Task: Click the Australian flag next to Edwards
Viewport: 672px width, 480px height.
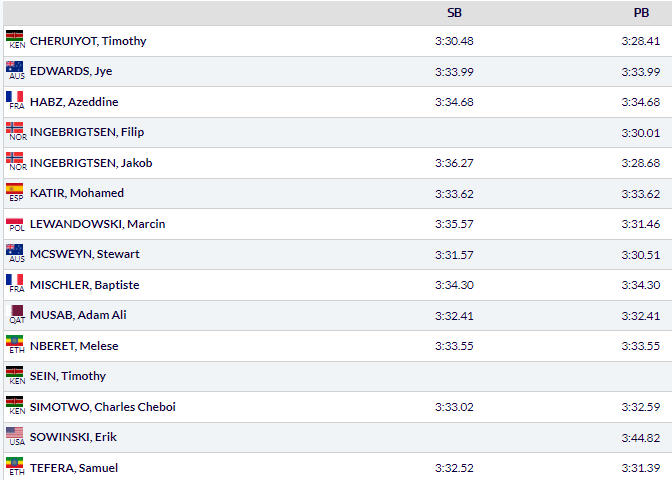Action: (15, 67)
